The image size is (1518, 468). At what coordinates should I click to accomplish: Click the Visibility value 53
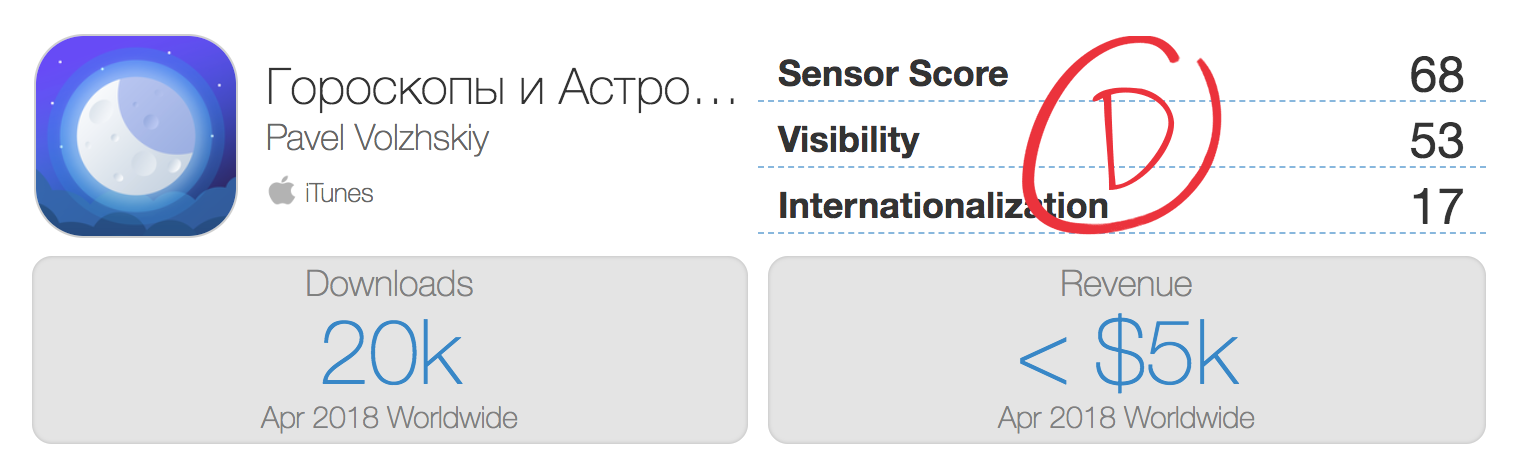(x=1436, y=142)
